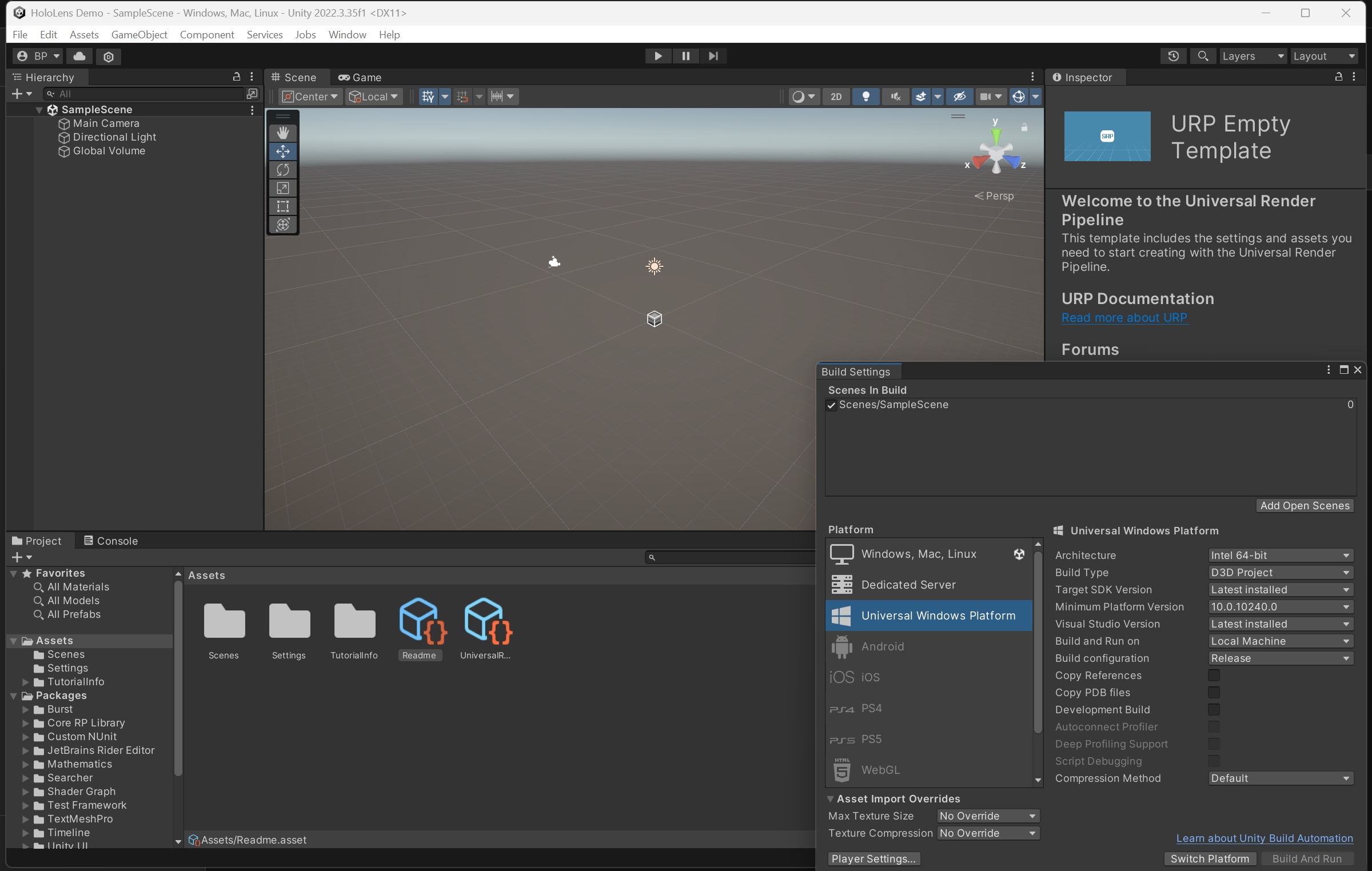Uncheck Scenes/SampleScene in Scenes In Build
The width and height of the screenshot is (1372, 871).
[832, 405]
